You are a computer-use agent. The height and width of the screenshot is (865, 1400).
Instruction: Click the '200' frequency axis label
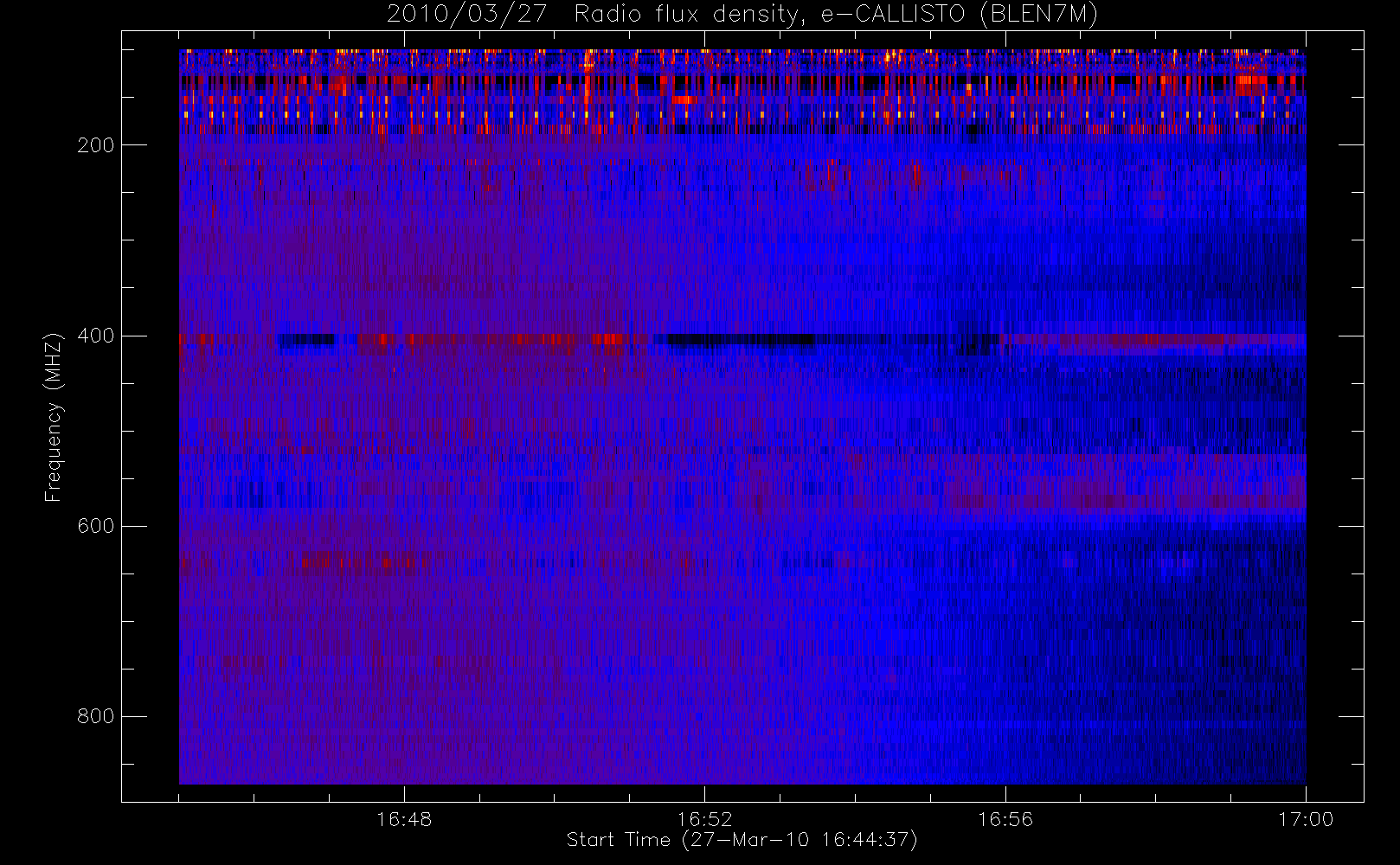point(95,145)
